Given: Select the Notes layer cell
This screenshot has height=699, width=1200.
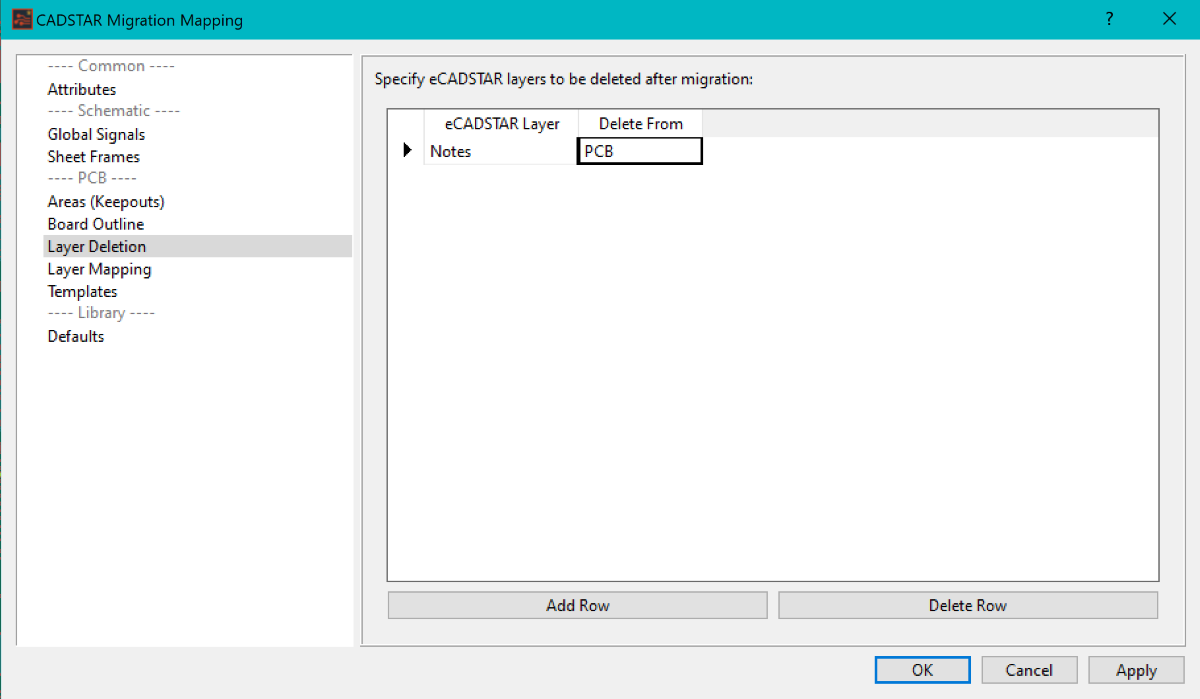Looking at the screenshot, I should (x=502, y=151).
